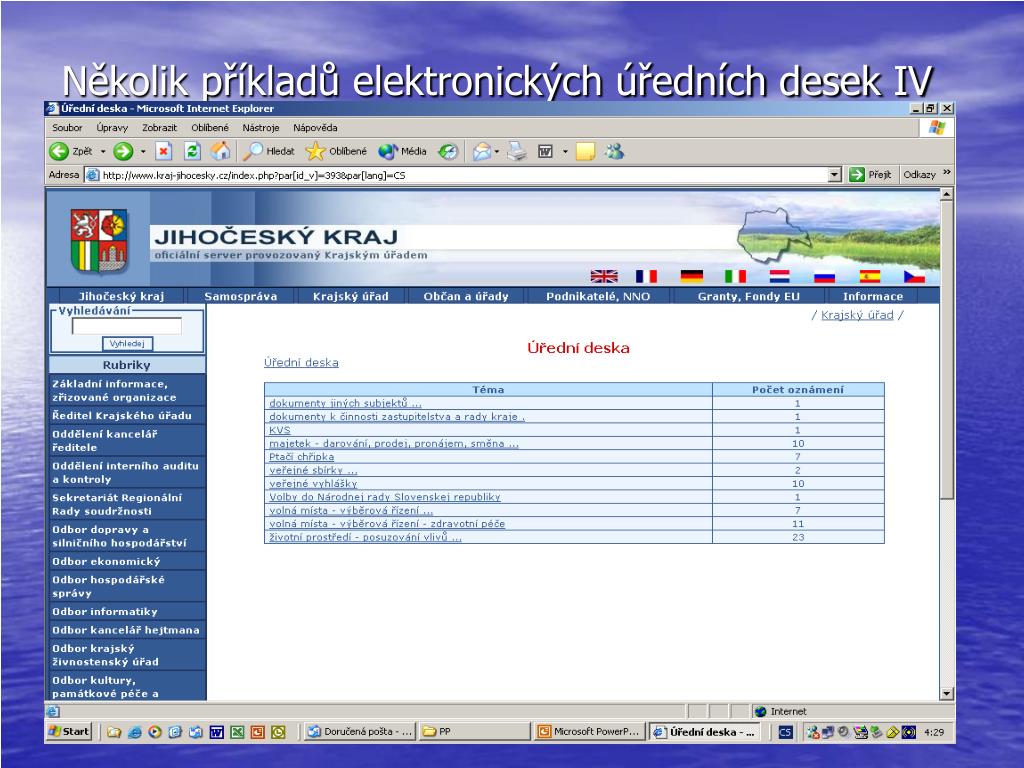This screenshot has height=768, width=1024.
Task: Open Mail button dropdown arrow
Action: [x=497, y=152]
